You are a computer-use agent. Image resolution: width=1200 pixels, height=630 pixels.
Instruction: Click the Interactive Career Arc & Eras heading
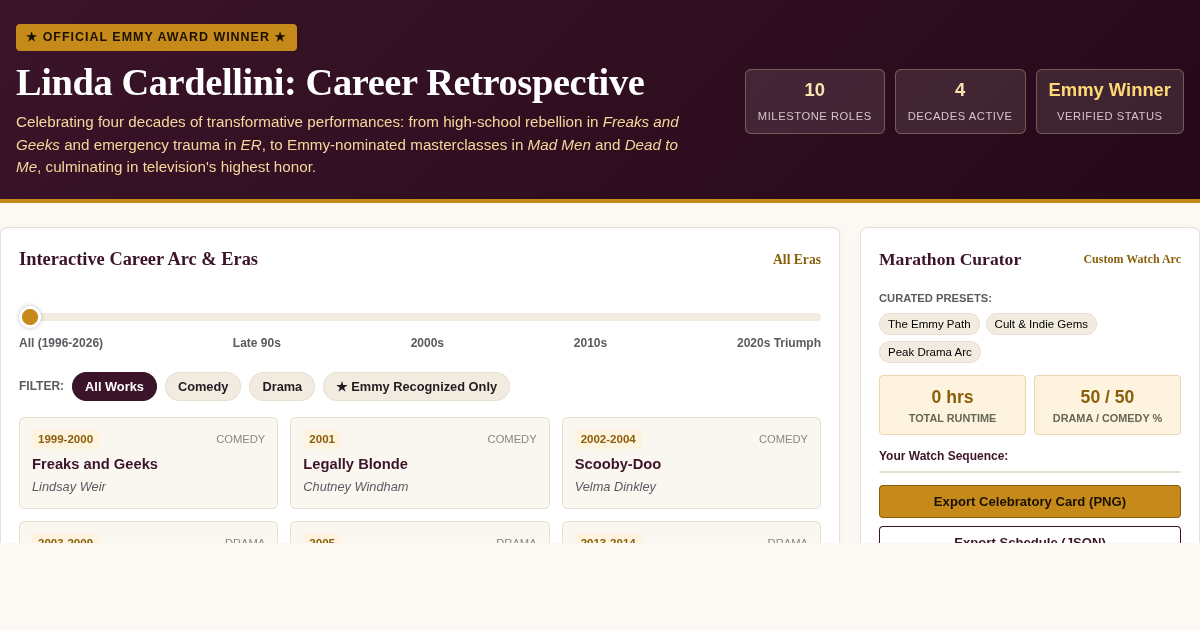[x=138, y=259]
